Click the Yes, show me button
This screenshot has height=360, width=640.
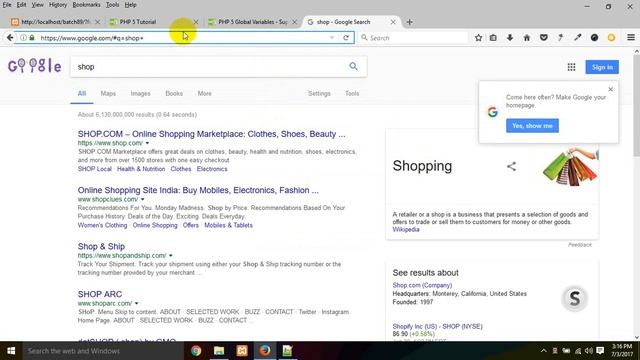point(532,126)
